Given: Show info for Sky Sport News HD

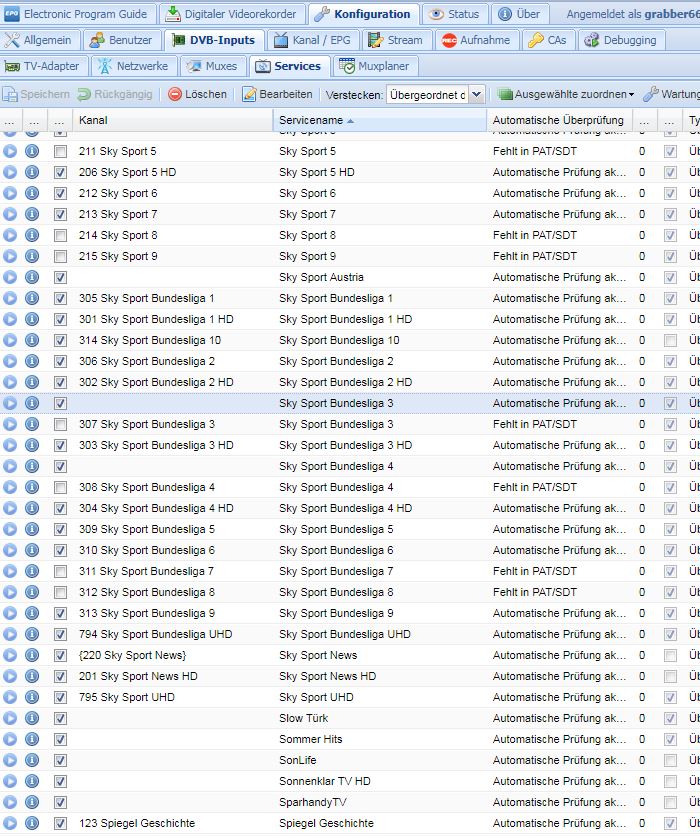Looking at the screenshot, I should click(x=32, y=676).
